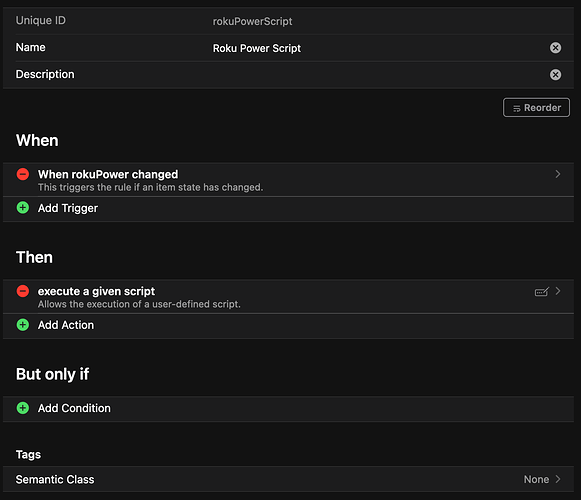Click green plus icon beside Add Trigger
The width and height of the screenshot is (581, 500).
(x=23, y=208)
